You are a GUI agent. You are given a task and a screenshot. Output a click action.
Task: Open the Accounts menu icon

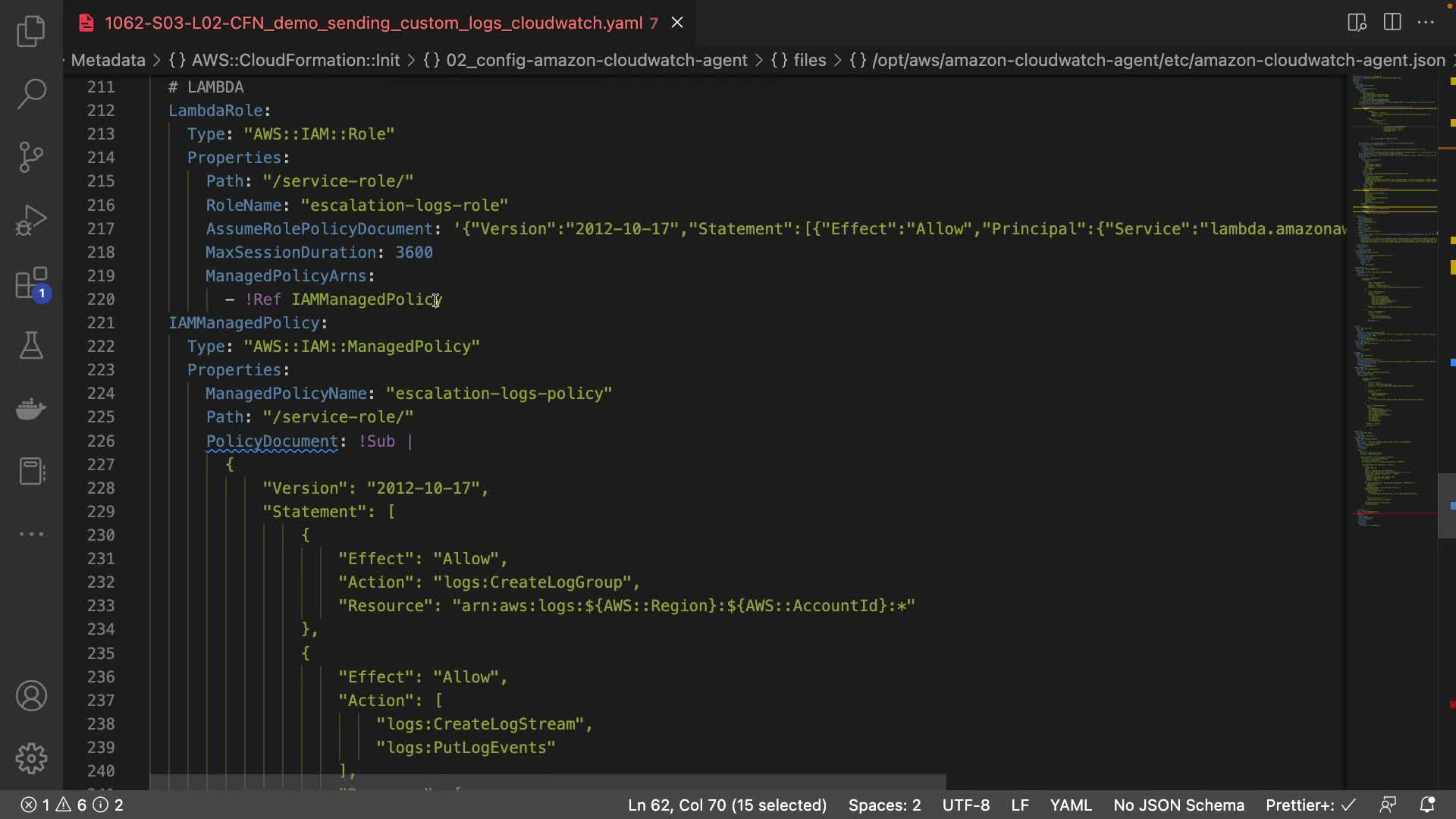(31, 696)
